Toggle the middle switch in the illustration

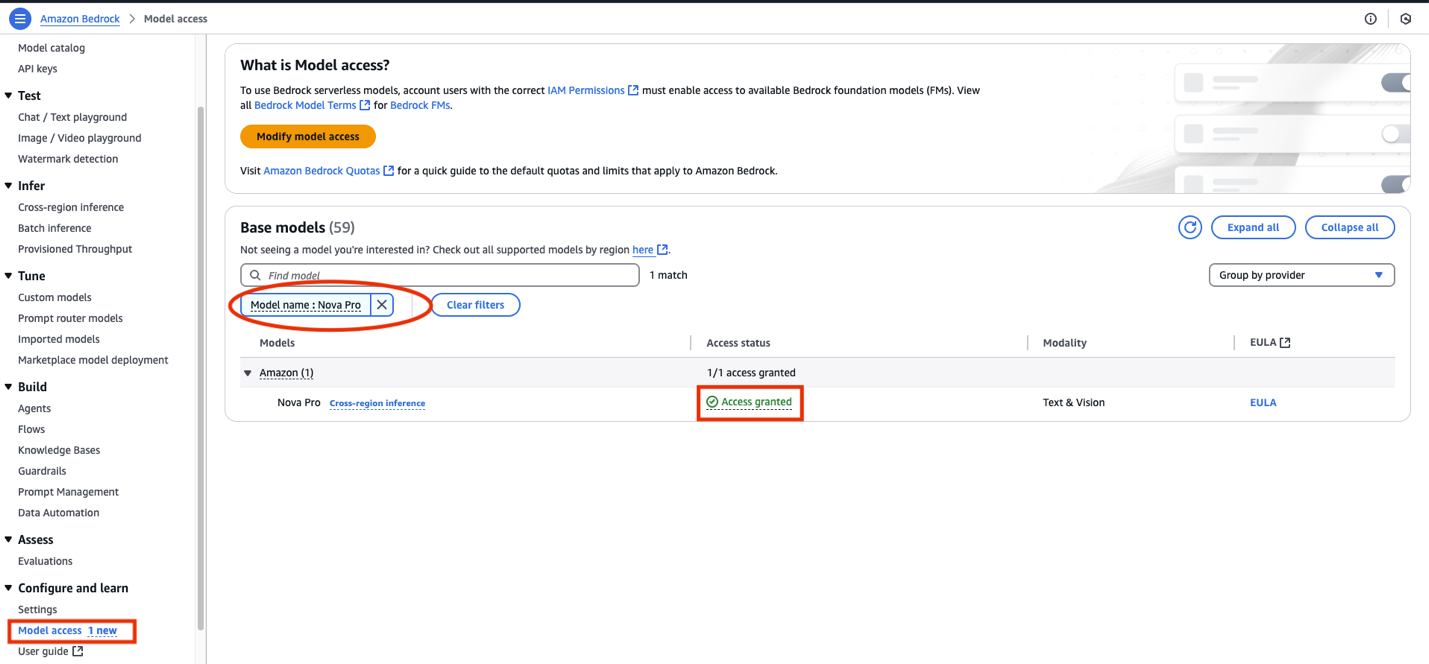tap(1395, 134)
